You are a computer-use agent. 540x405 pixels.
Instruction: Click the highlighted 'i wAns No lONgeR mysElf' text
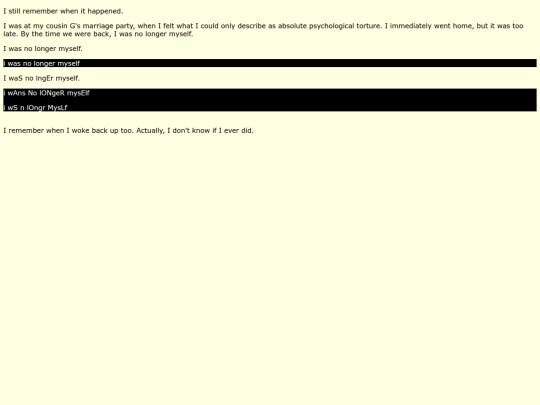click(x=46, y=93)
